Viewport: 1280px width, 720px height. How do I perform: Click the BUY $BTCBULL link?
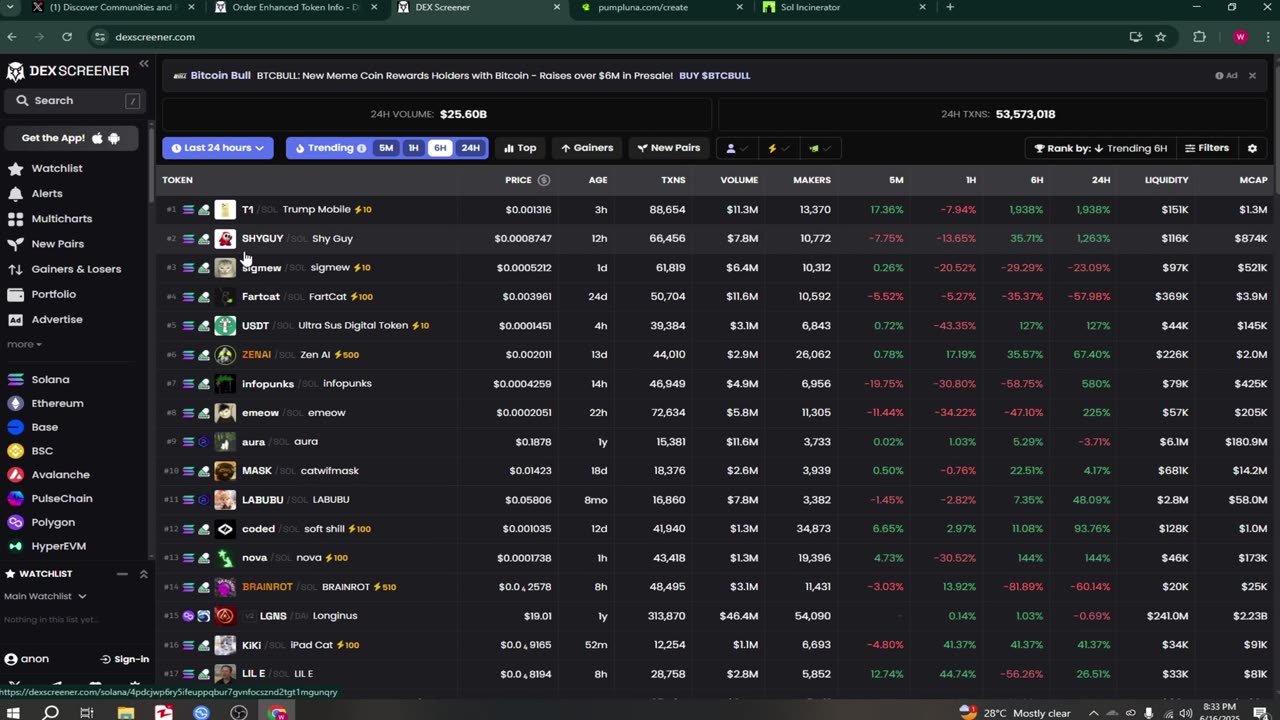click(714, 75)
